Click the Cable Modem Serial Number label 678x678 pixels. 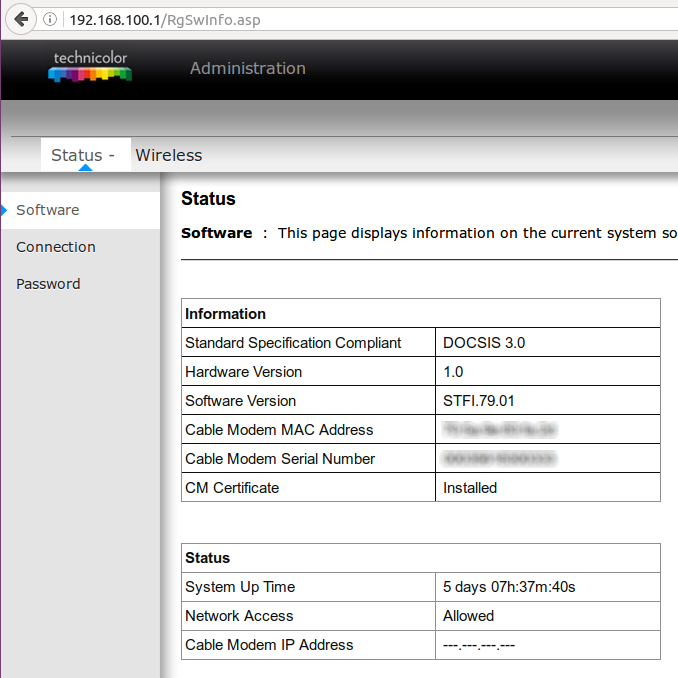(280, 458)
